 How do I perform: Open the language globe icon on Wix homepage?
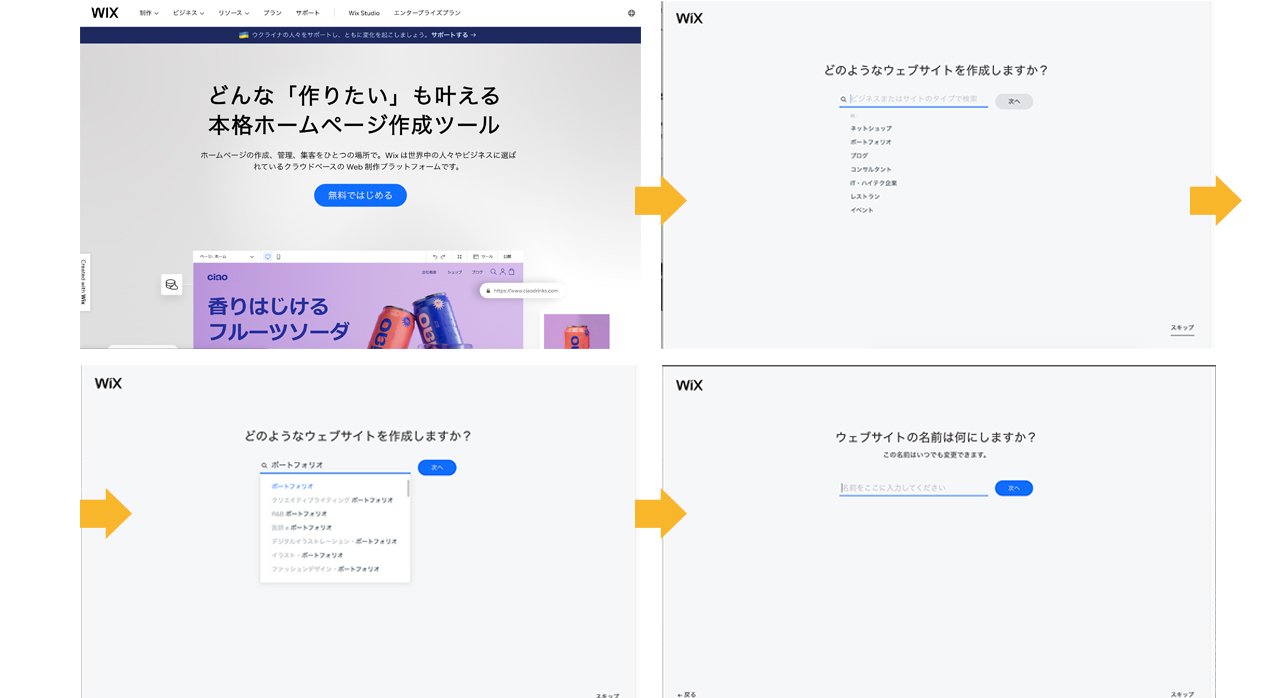(x=631, y=13)
